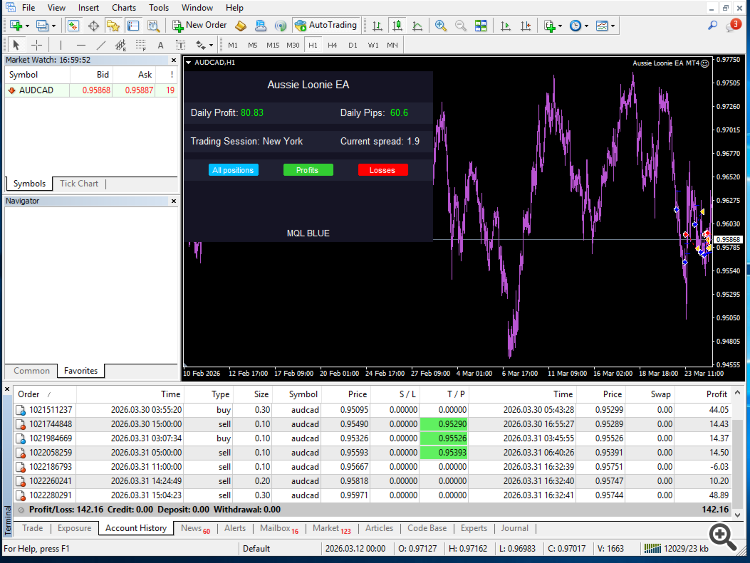The image size is (750, 563).
Task: Click the New Order button
Action: tap(199, 25)
